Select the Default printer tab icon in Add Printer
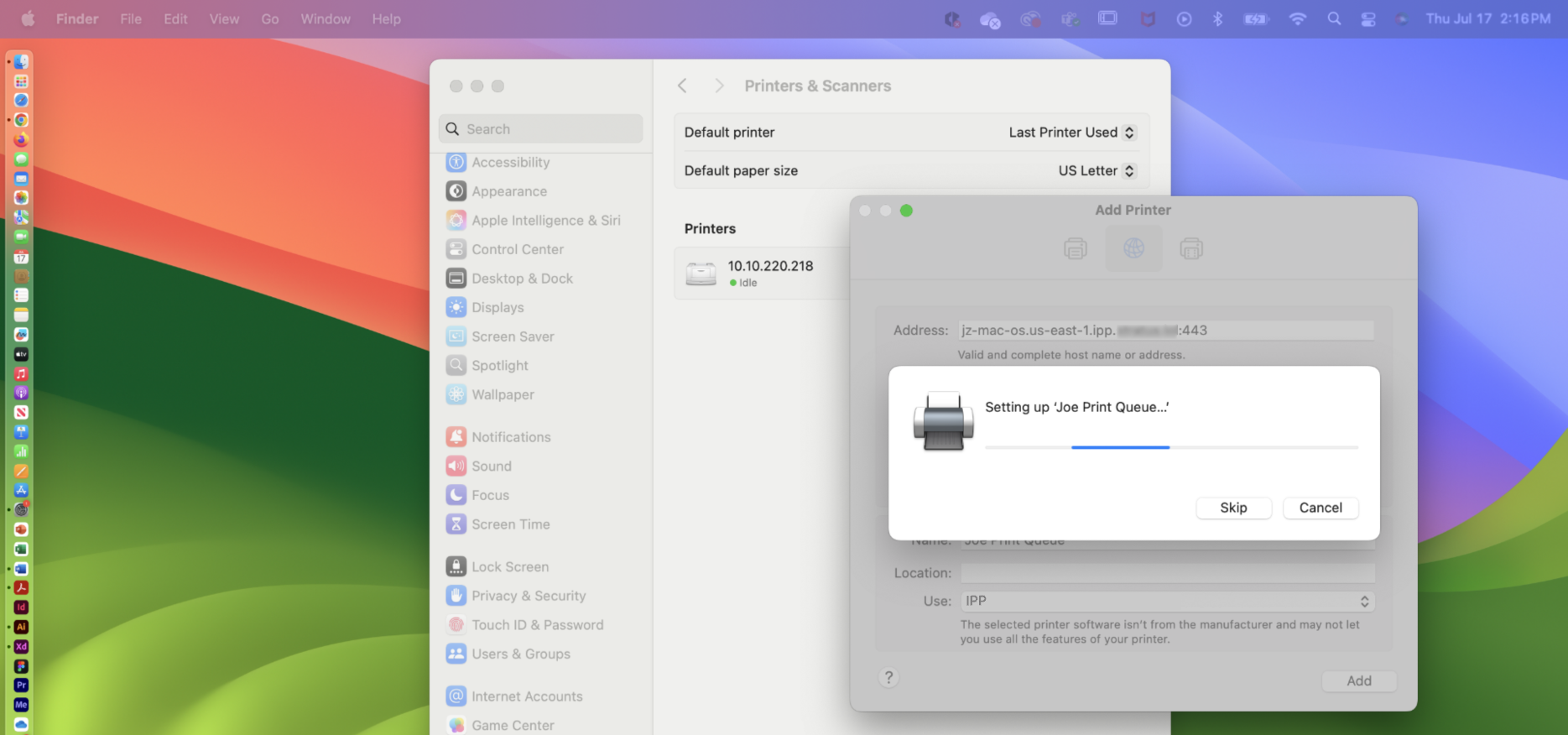Image resolution: width=1568 pixels, height=735 pixels. point(1075,248)
